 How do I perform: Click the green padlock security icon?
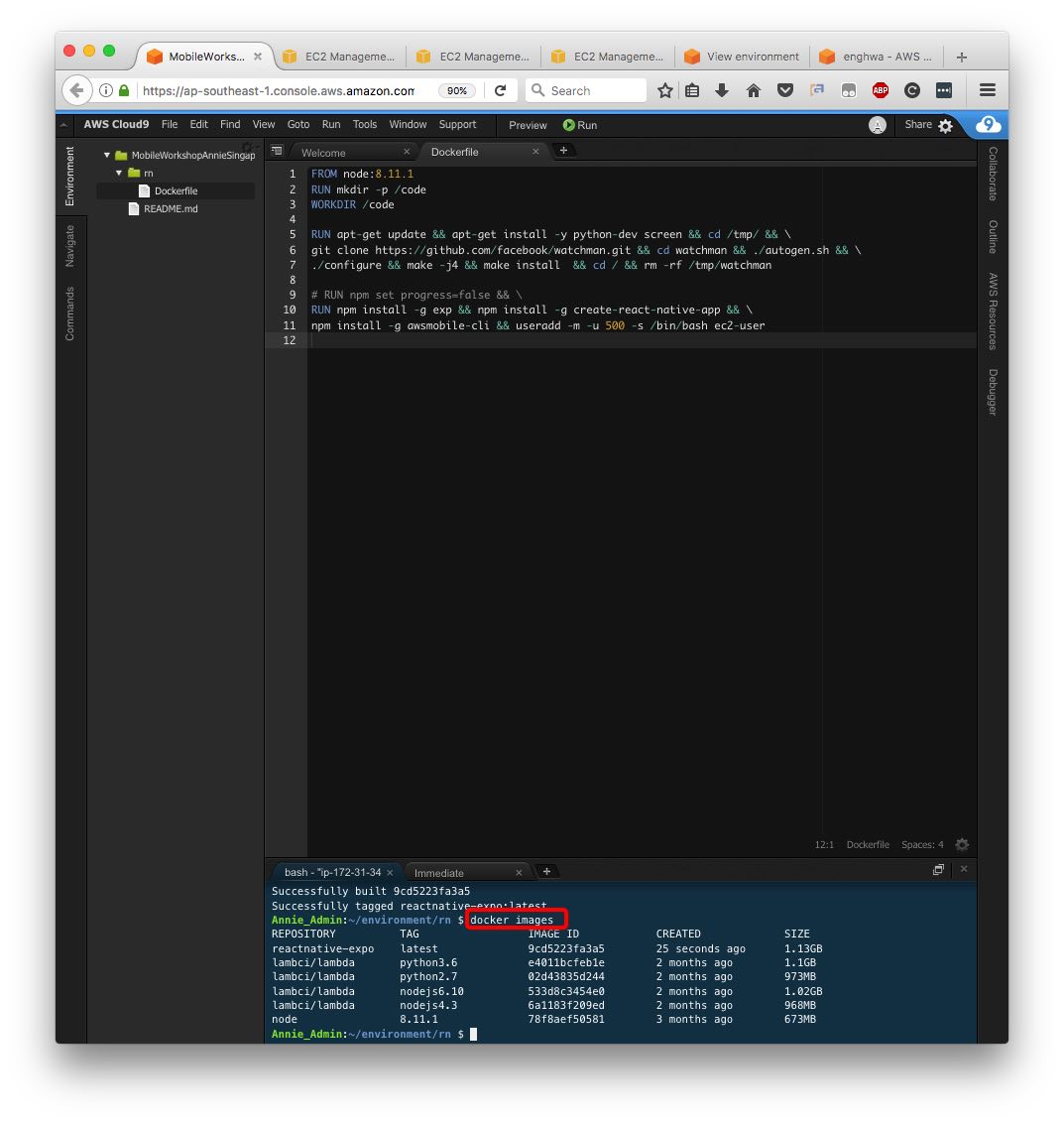[x=124, y=90]
